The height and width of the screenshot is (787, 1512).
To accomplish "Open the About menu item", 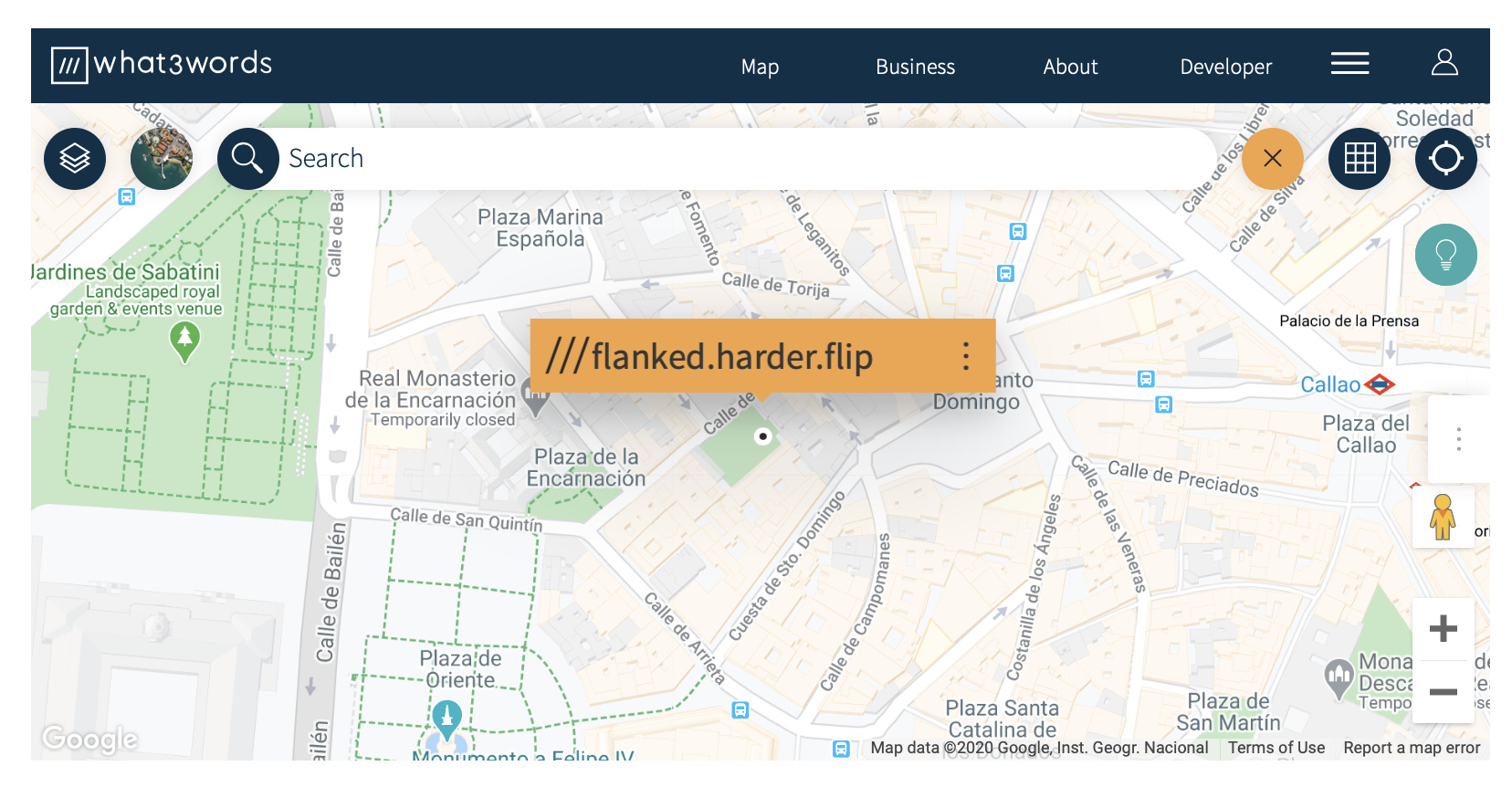I will (1070, 67).
